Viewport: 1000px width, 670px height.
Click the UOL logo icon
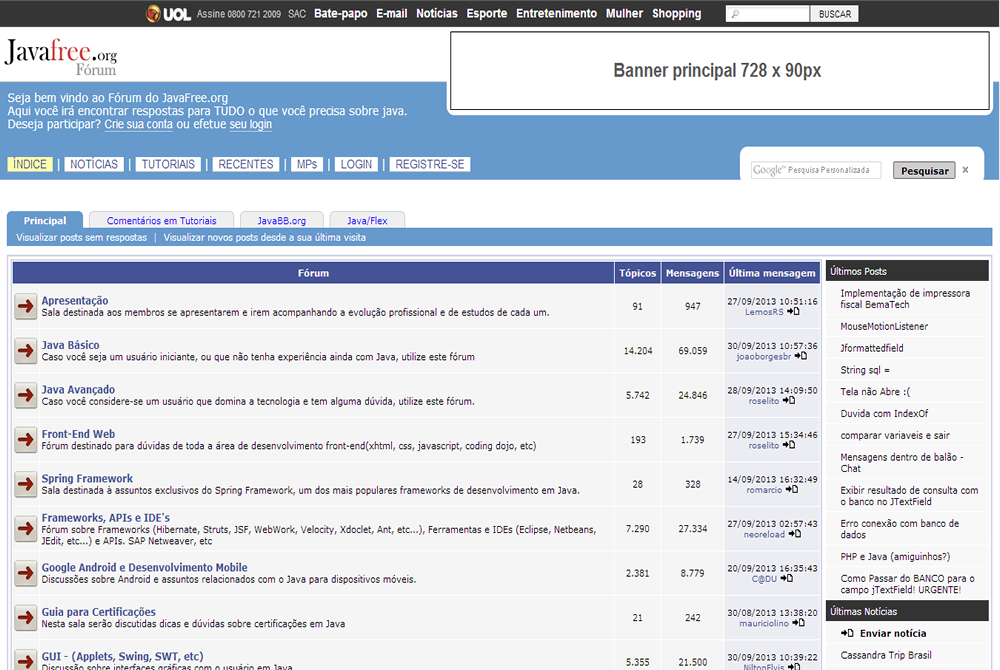tap(168, 13)
